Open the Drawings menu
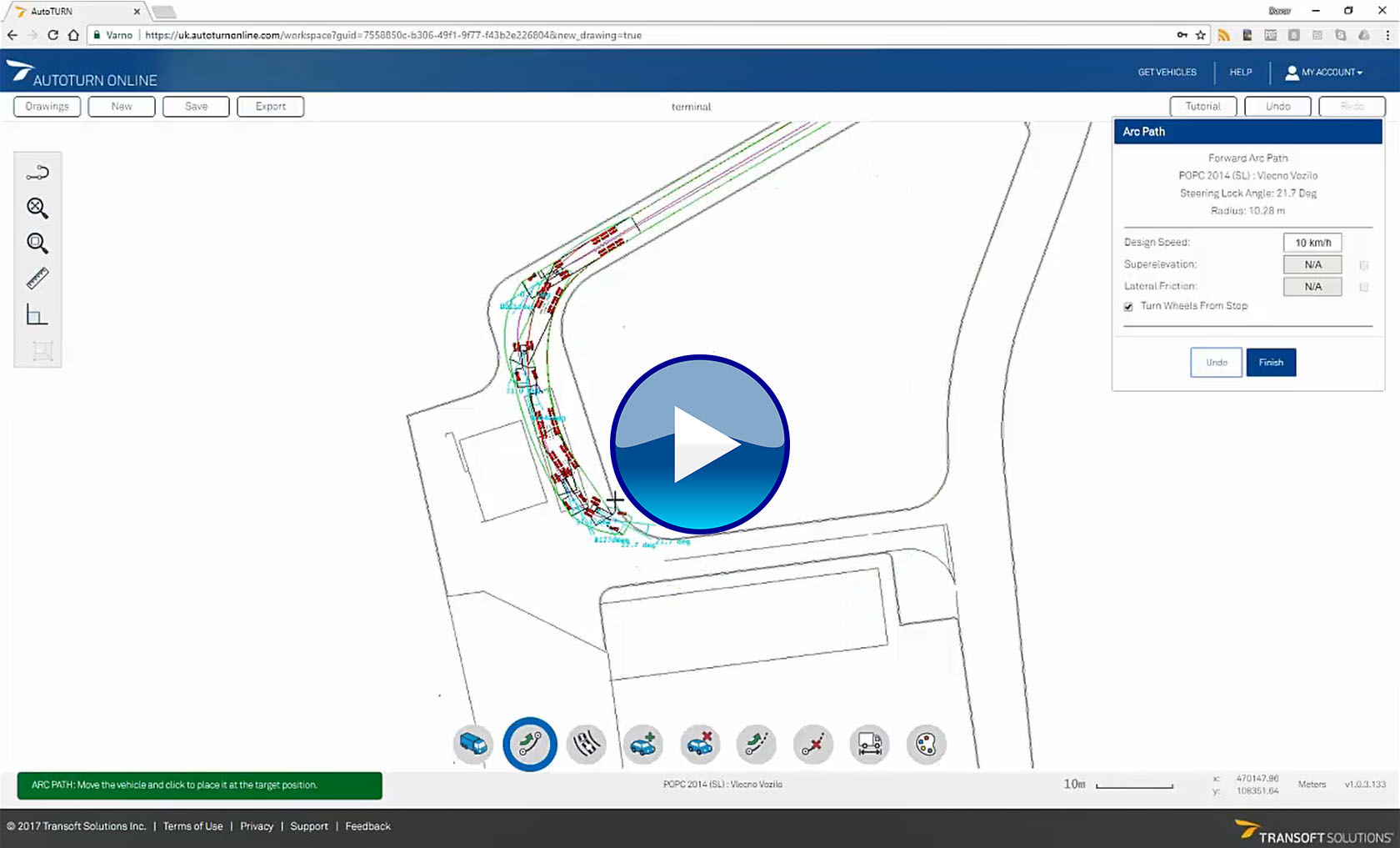 pos(47,107)
